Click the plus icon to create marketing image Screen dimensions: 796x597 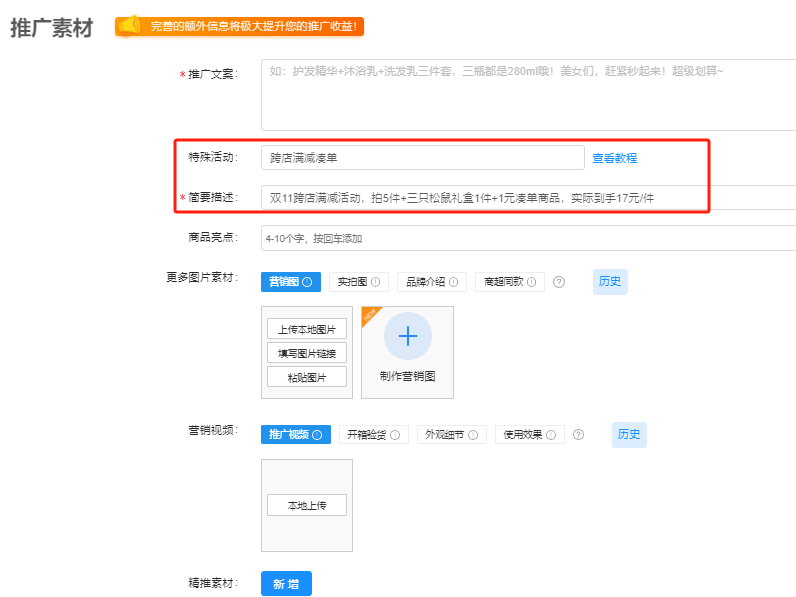point(407,336)
